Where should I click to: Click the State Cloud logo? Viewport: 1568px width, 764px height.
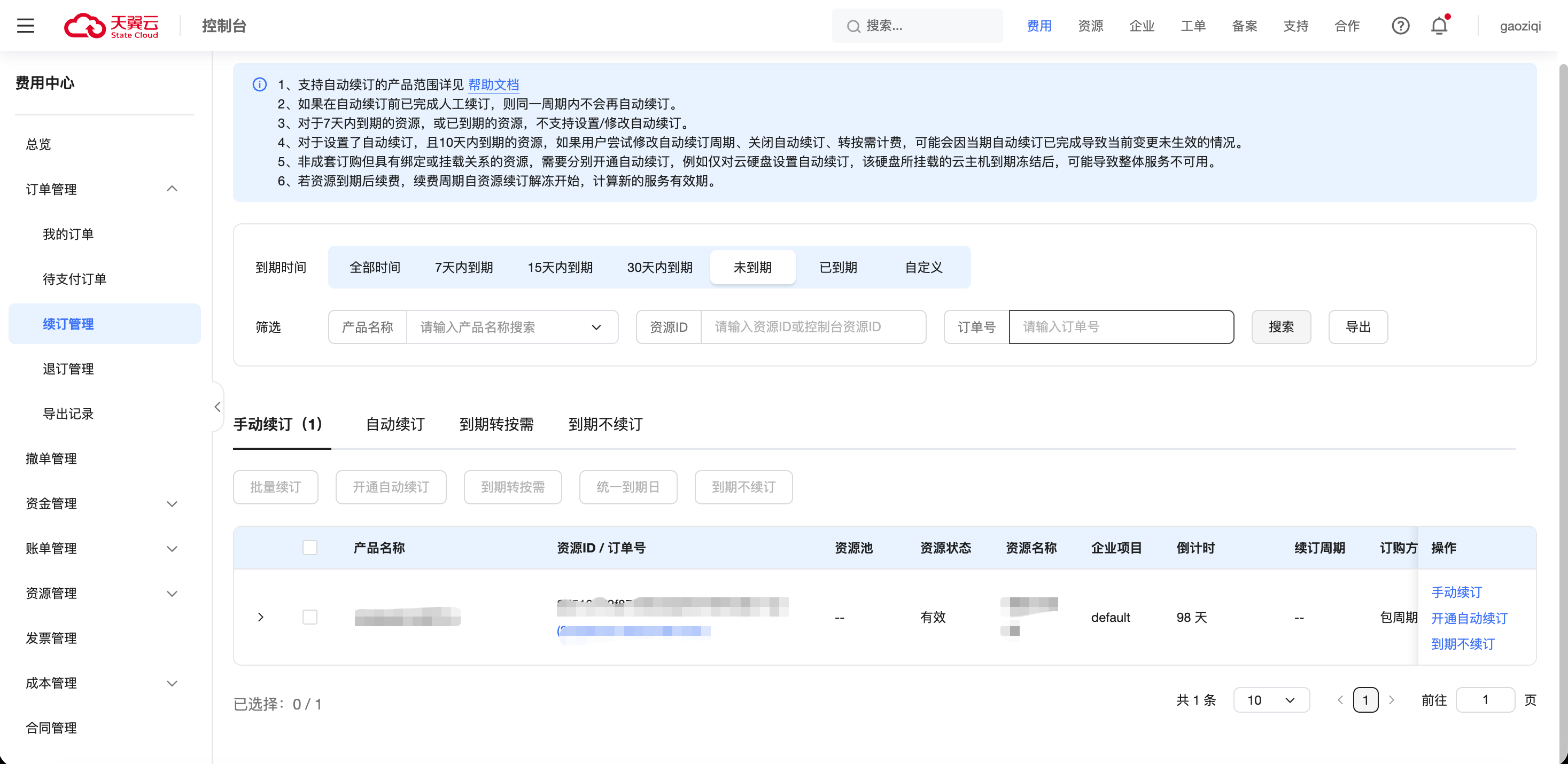pos(111,26)
